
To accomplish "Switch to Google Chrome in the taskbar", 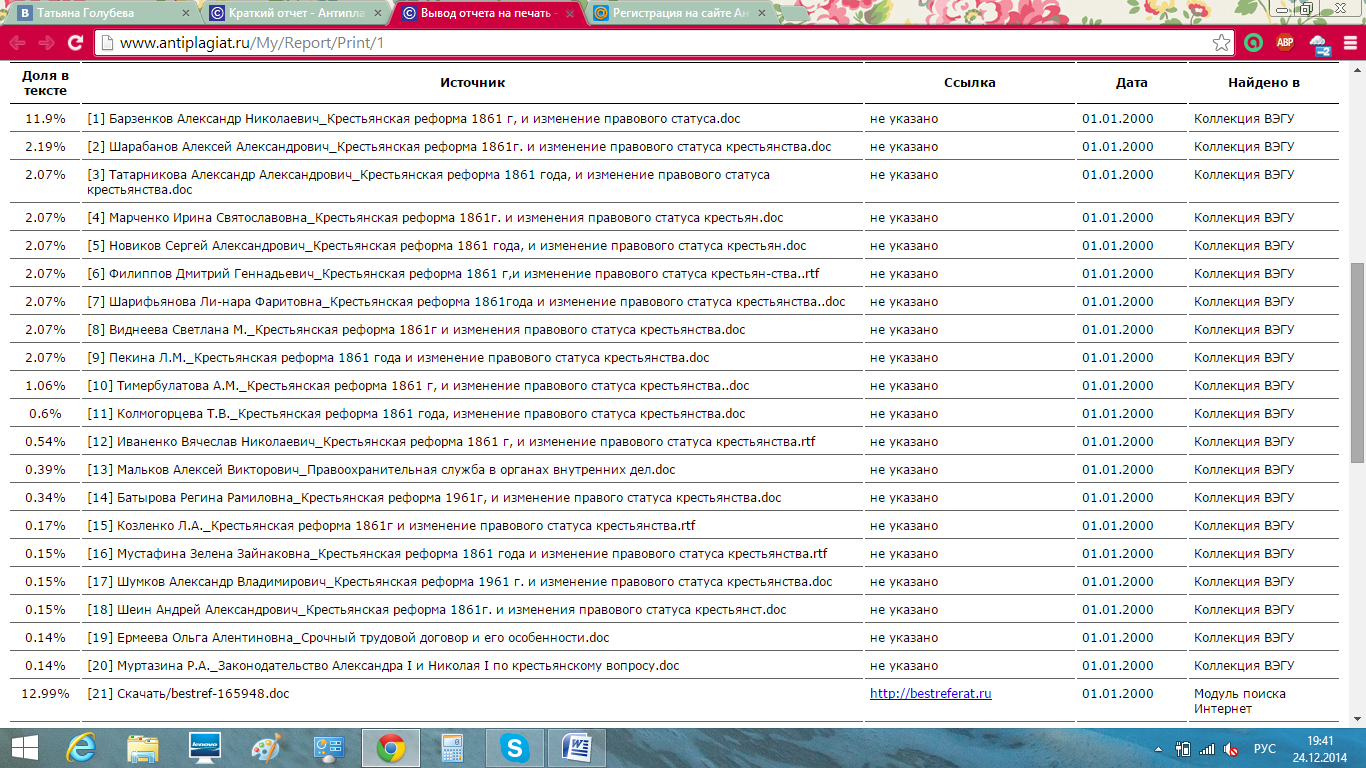I will point(391,748).
